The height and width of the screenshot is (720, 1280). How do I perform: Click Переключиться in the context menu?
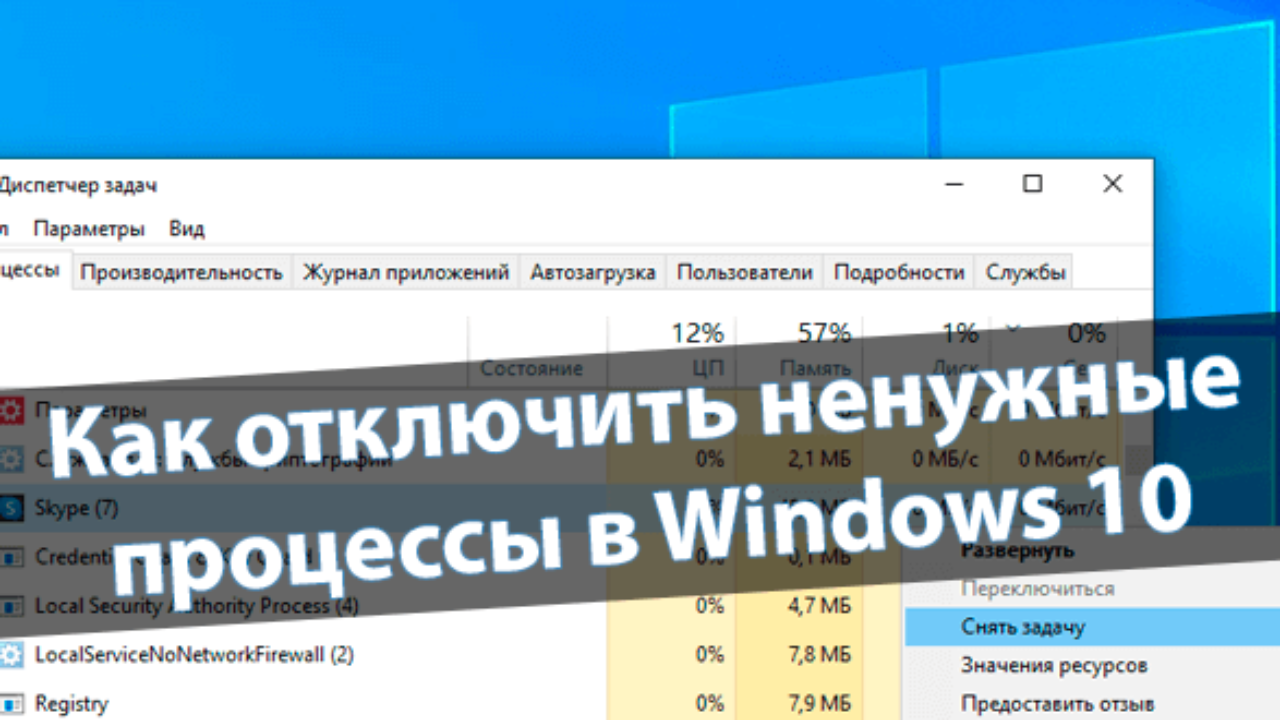pyautogui.click(x=1037, y=588)
